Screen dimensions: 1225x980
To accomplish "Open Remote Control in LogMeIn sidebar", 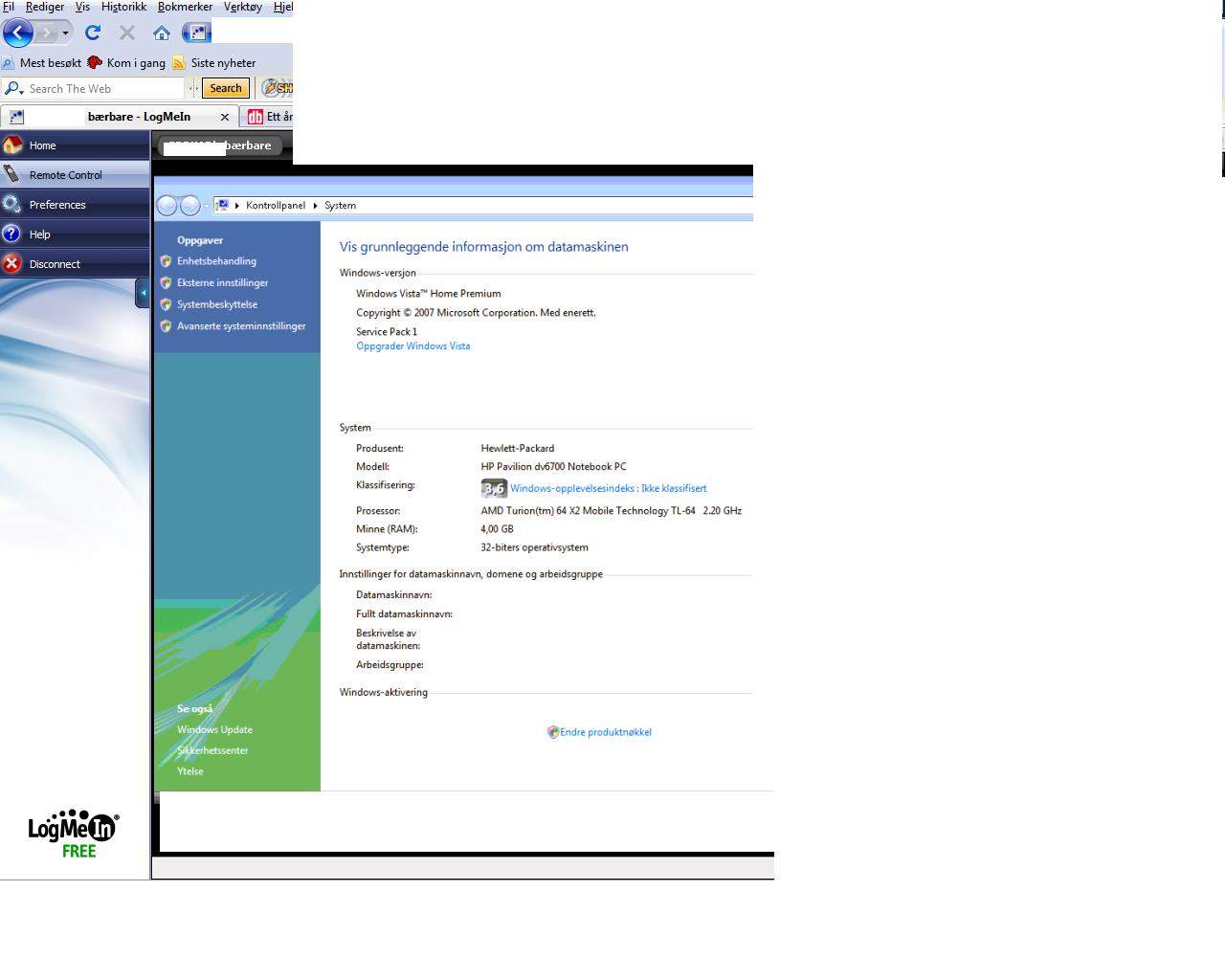I will [75, 175].
